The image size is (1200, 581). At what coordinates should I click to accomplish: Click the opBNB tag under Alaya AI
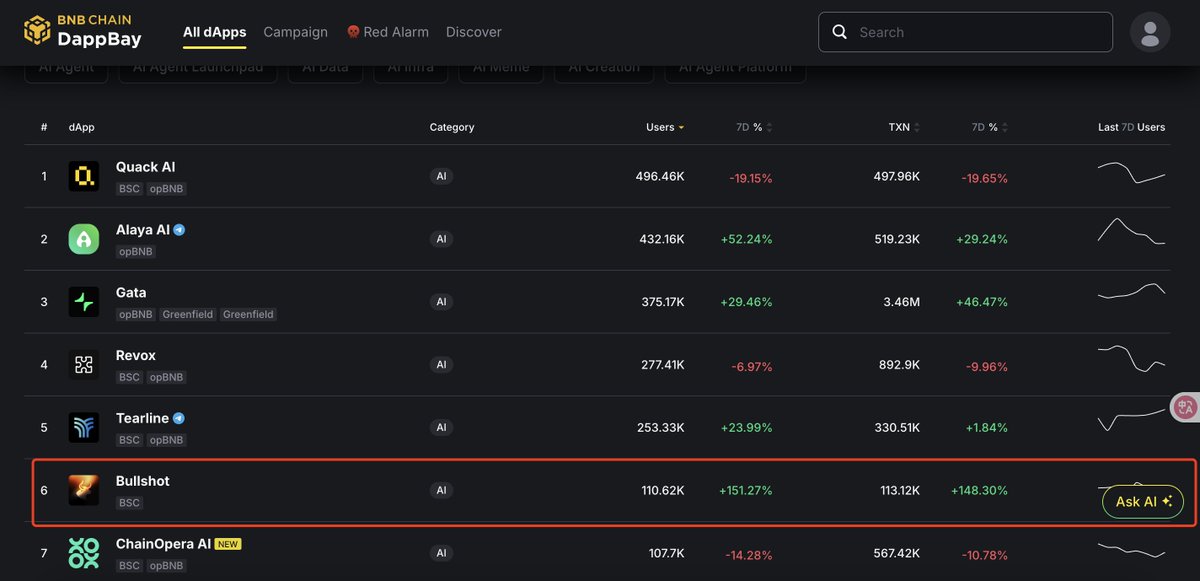136,252
